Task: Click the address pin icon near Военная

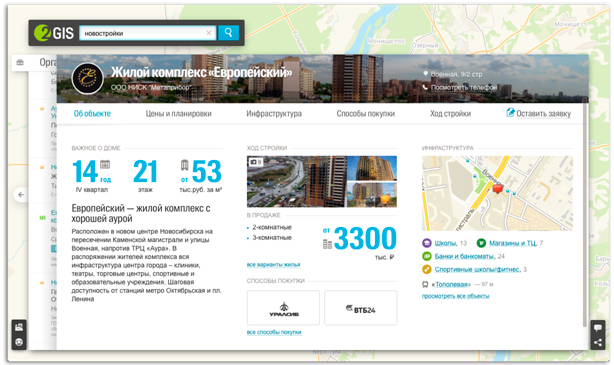Action: coord(425,74)
